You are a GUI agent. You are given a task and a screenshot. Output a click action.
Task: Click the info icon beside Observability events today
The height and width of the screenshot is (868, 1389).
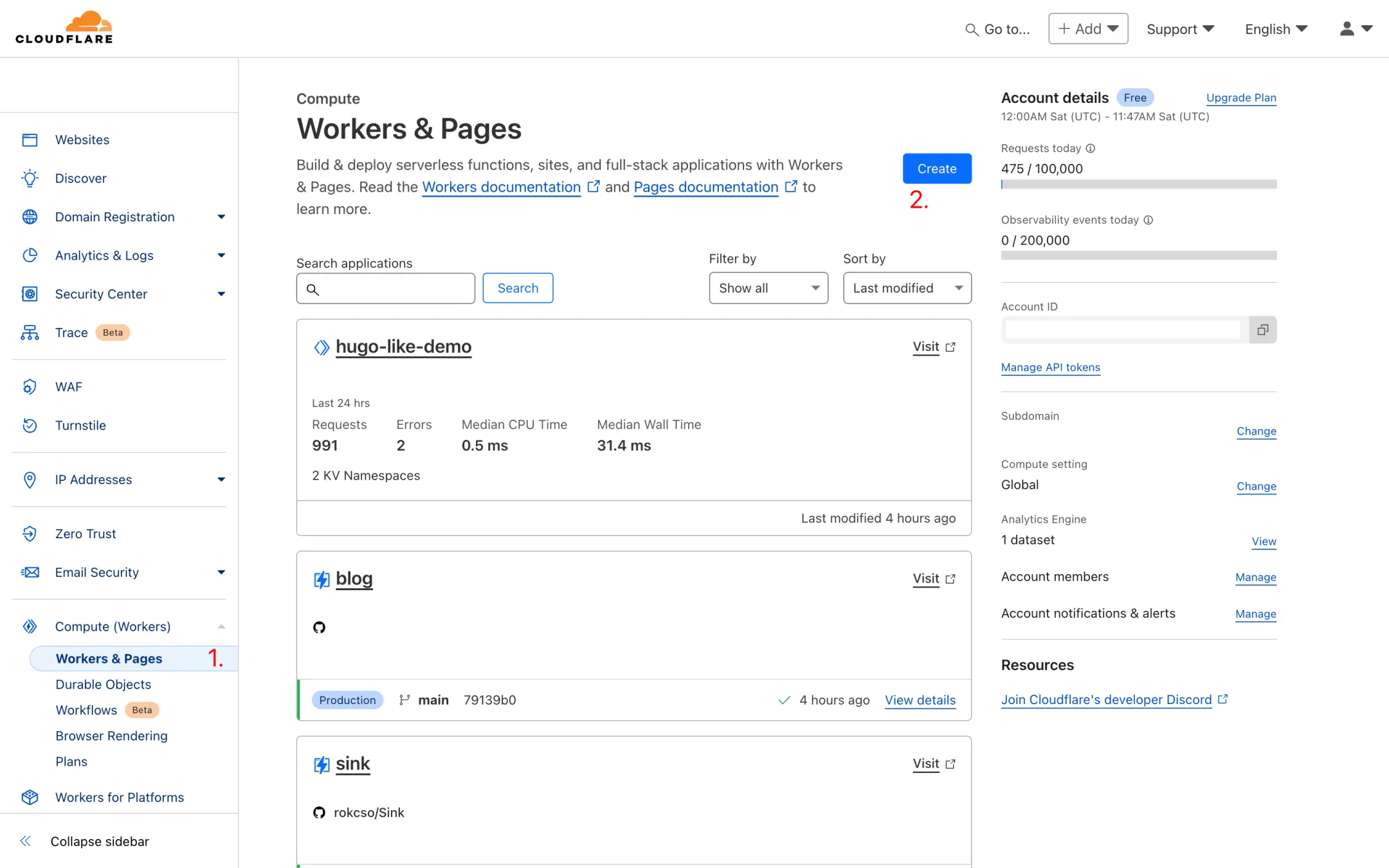[x=1148, y=220]
